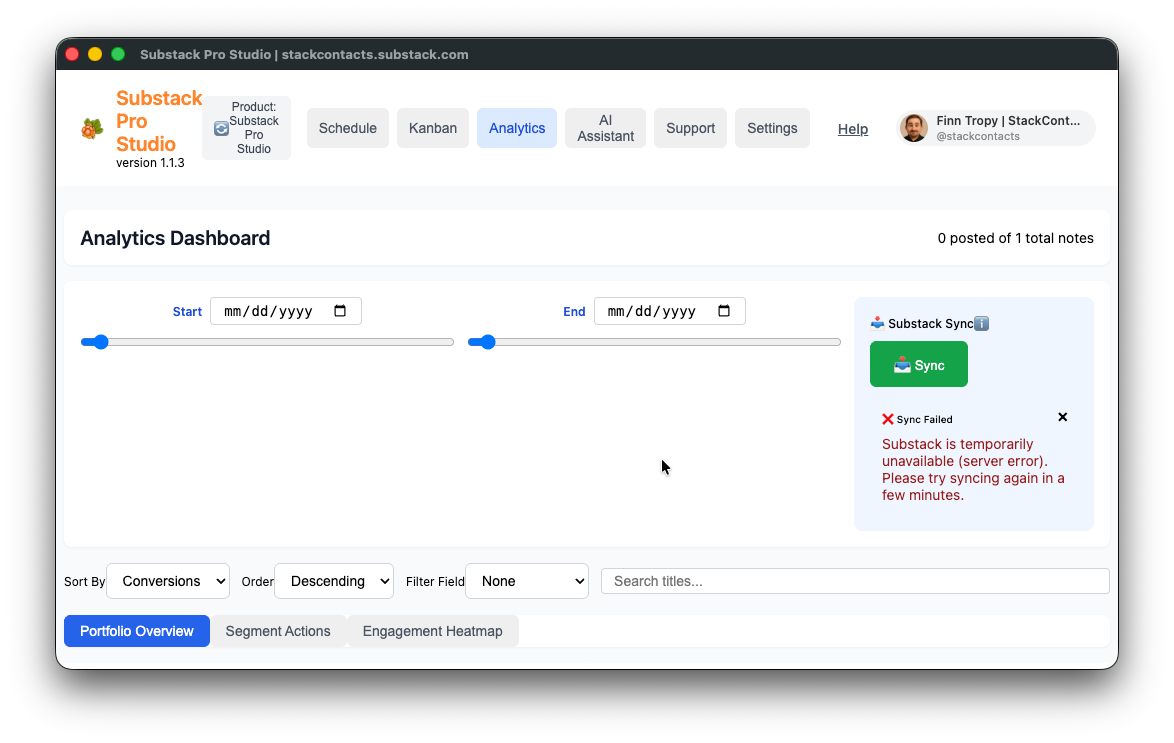This screenshot has height=743, width=1174.
Task: Click the yellow macOS minimize window button
Action: (95, 54)
